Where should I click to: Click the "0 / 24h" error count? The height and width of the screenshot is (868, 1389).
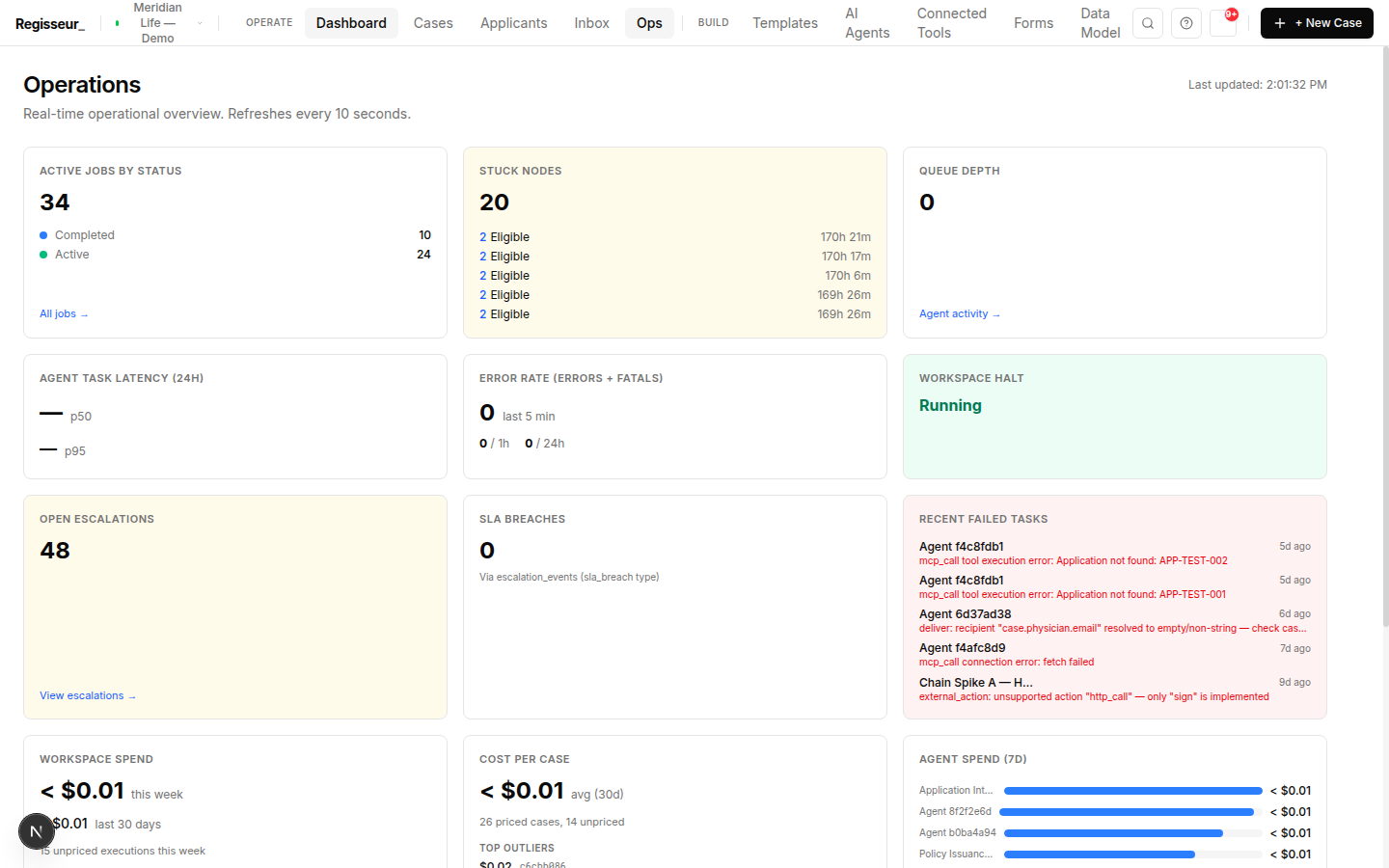[545, 444]
